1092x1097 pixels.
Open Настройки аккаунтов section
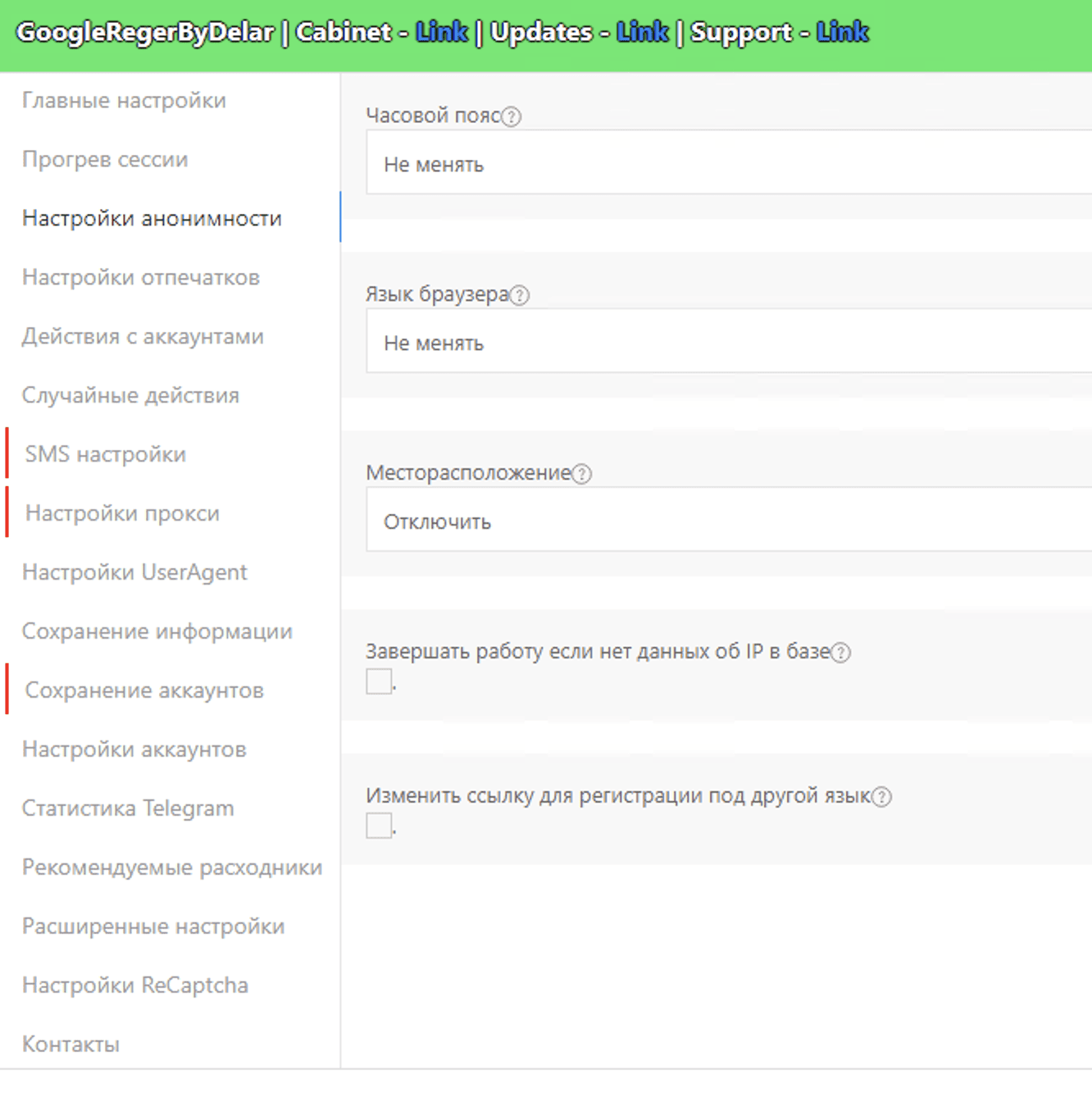tap(134, 749)
